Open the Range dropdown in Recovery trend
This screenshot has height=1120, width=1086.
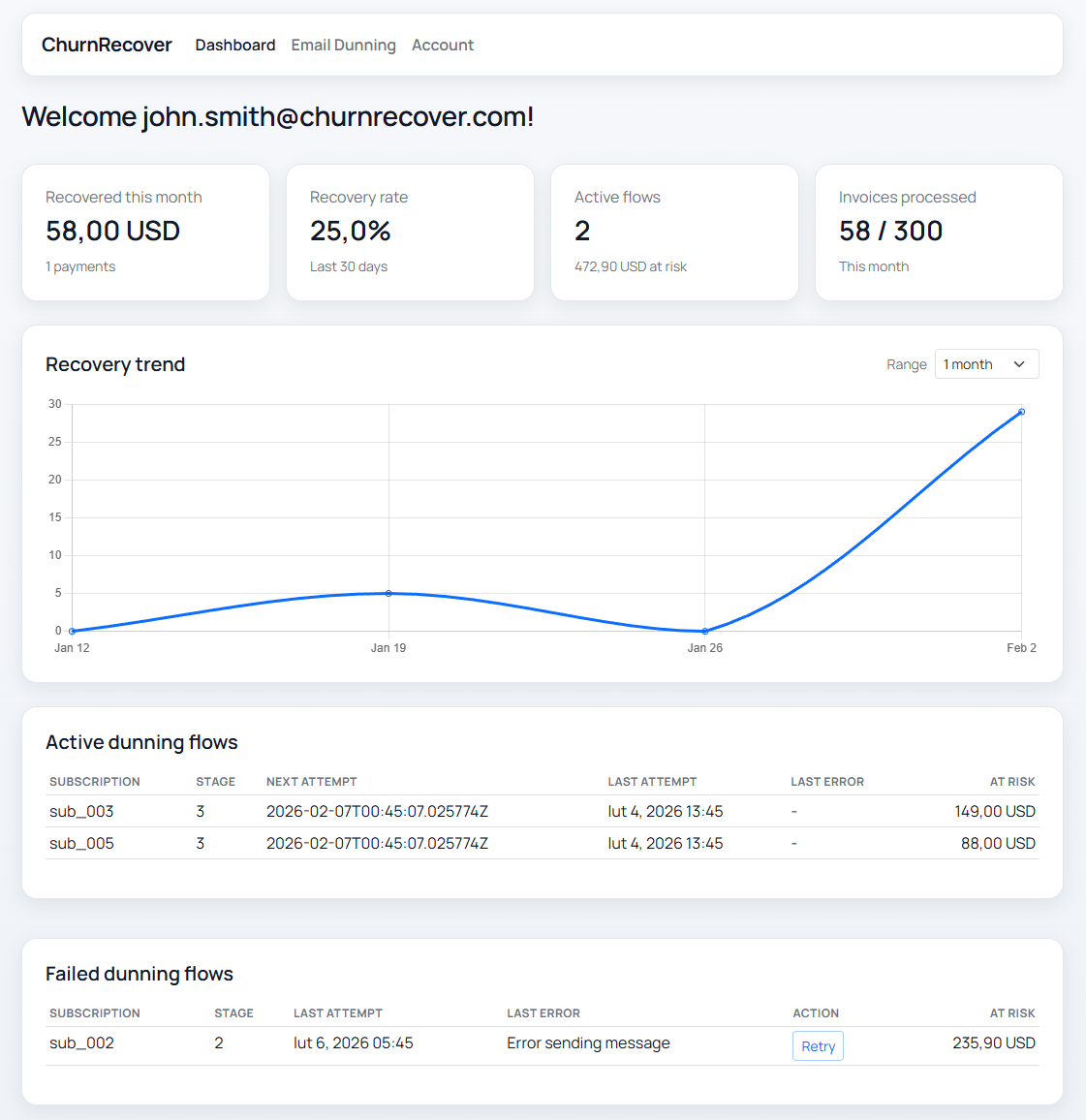pyautogui.click(x=985, y=363)
